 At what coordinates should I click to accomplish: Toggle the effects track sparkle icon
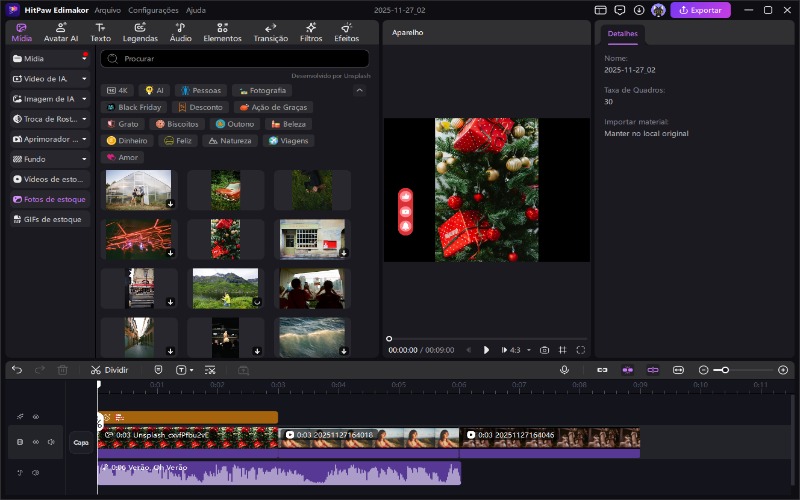[x=20, y=416]
